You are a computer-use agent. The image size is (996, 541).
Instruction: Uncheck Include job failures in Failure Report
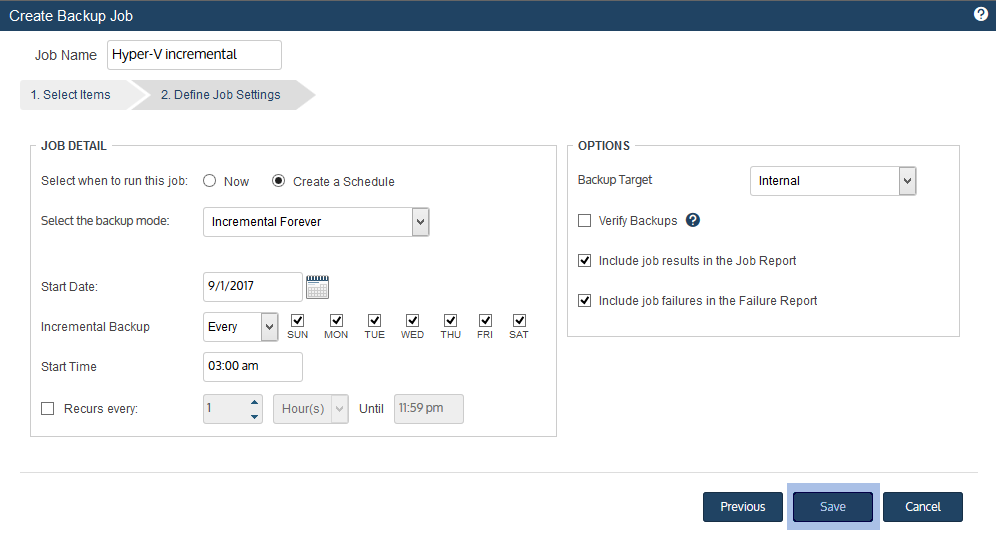[584, 301]
